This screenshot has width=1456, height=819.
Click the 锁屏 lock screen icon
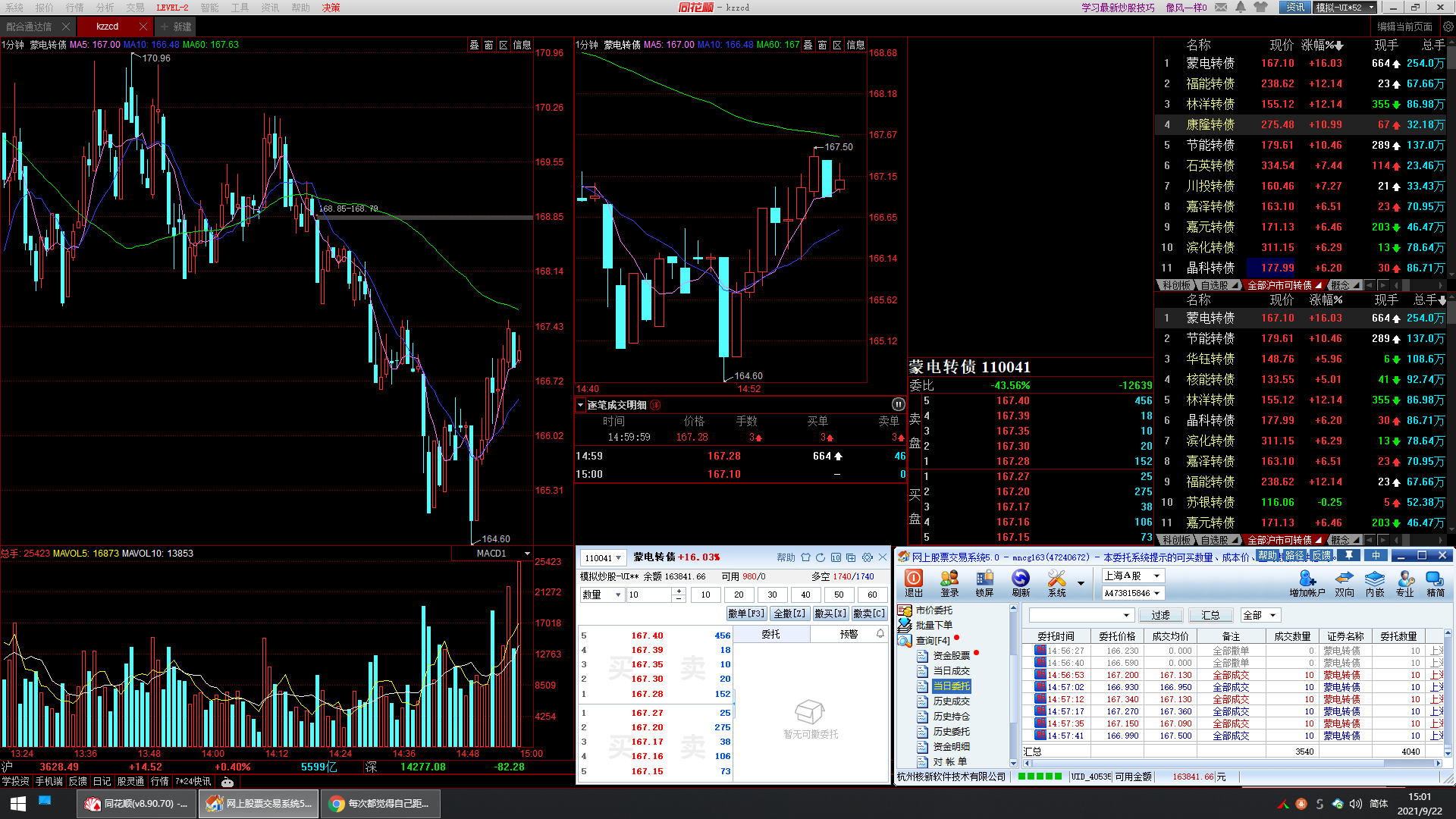coord(984,583)
